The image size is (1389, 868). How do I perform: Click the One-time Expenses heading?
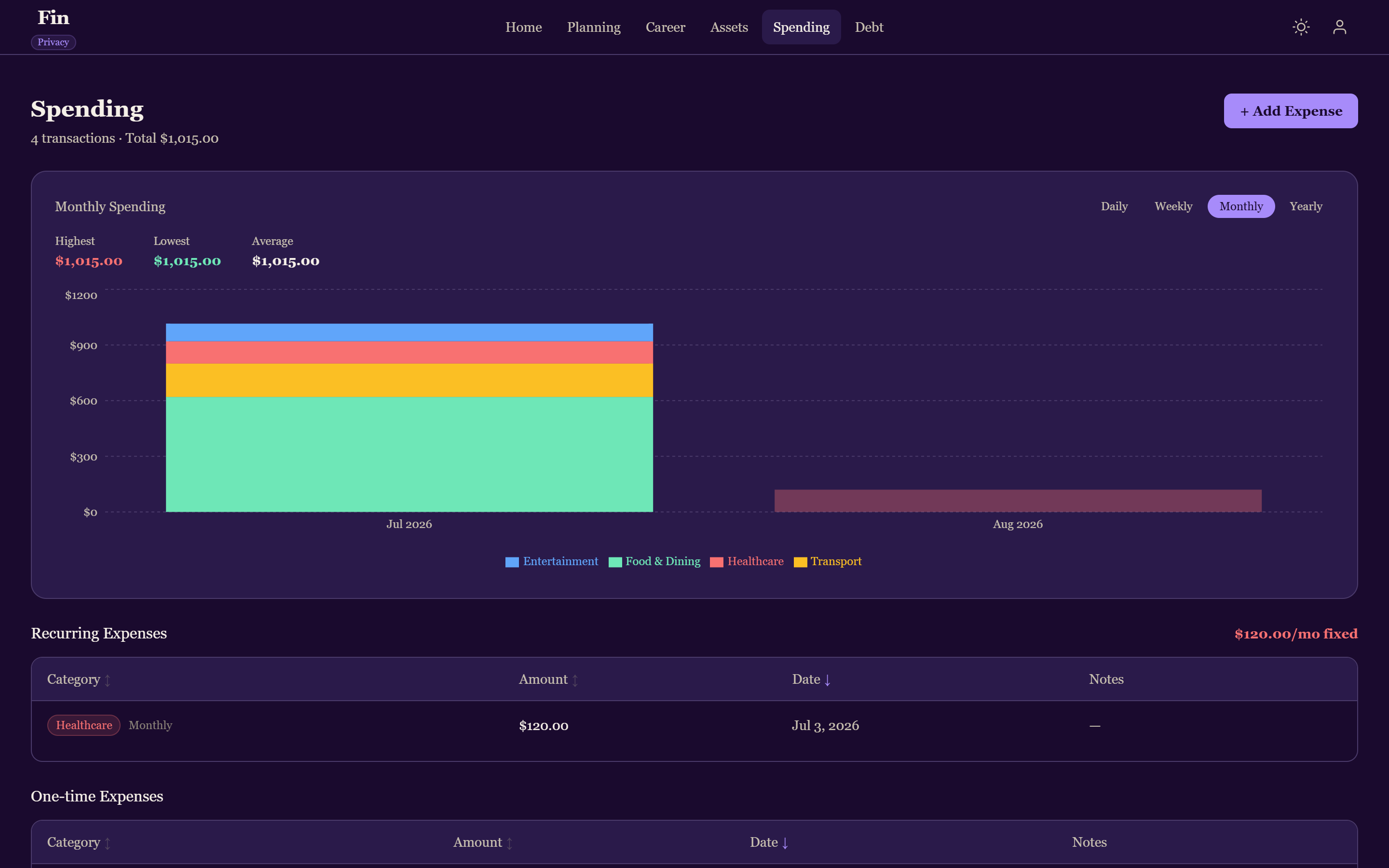pos(97,796)
